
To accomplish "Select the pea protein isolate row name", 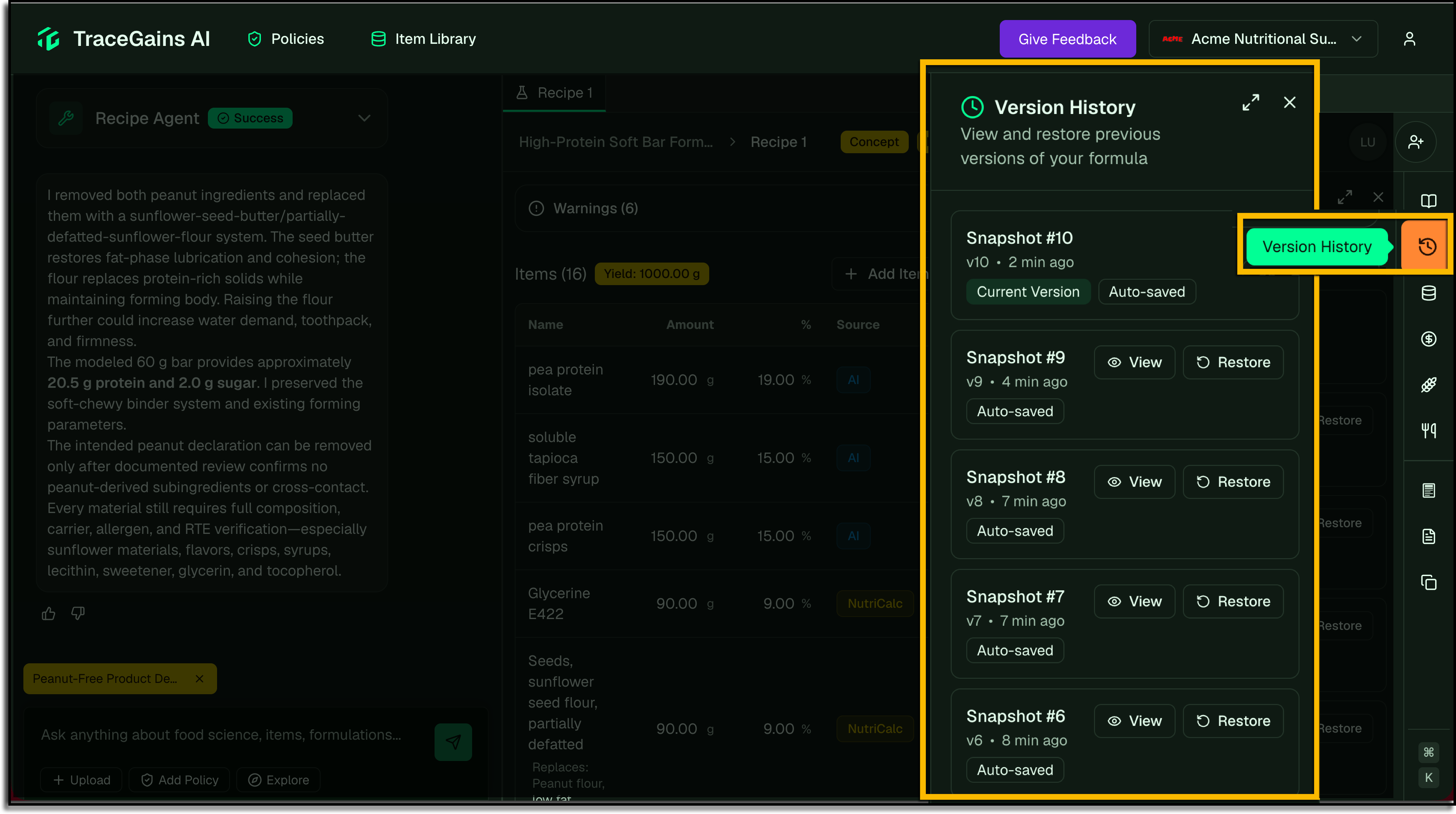I will (565, 380).
